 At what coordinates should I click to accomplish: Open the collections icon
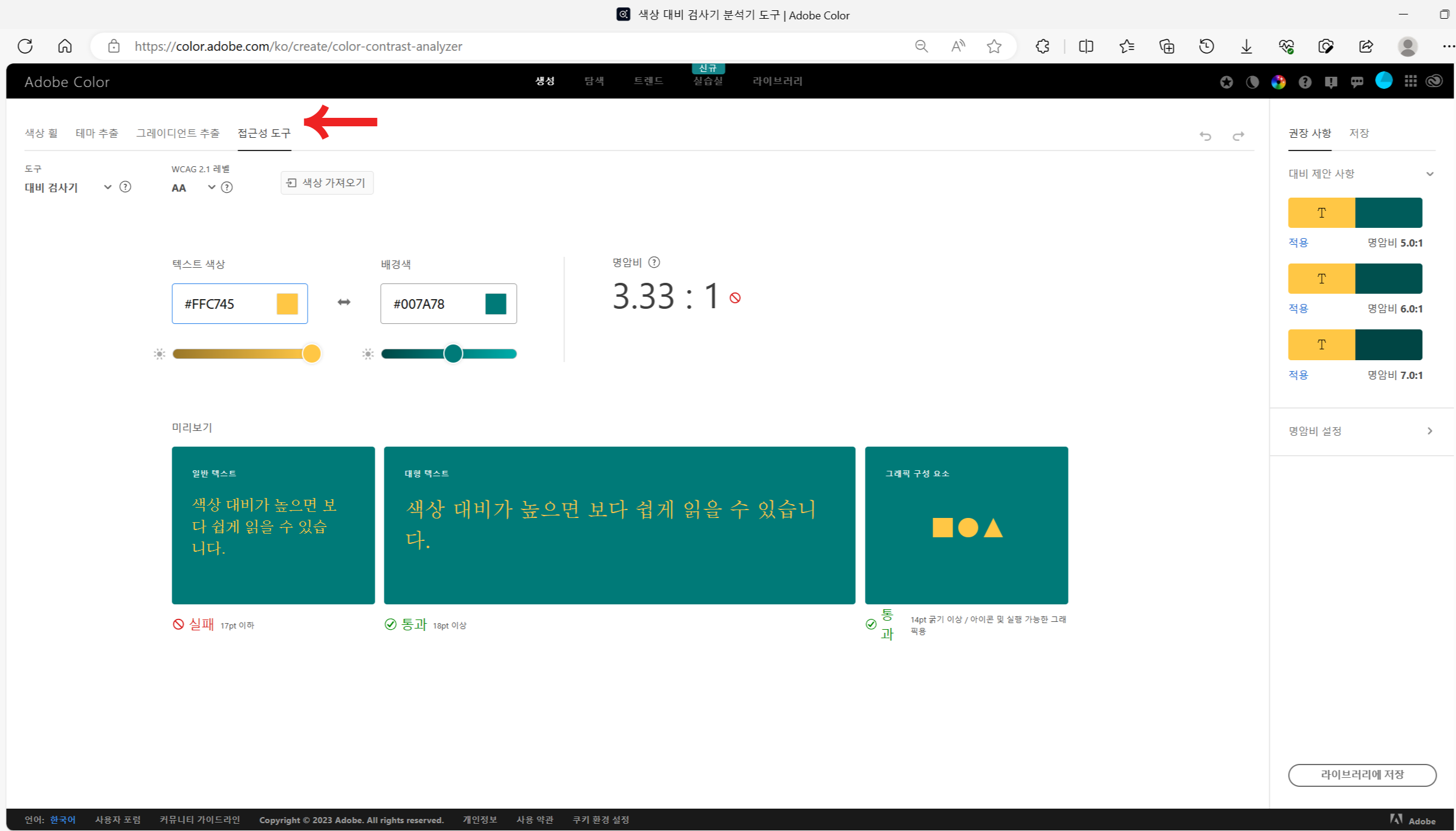[x=1166, y=46]
